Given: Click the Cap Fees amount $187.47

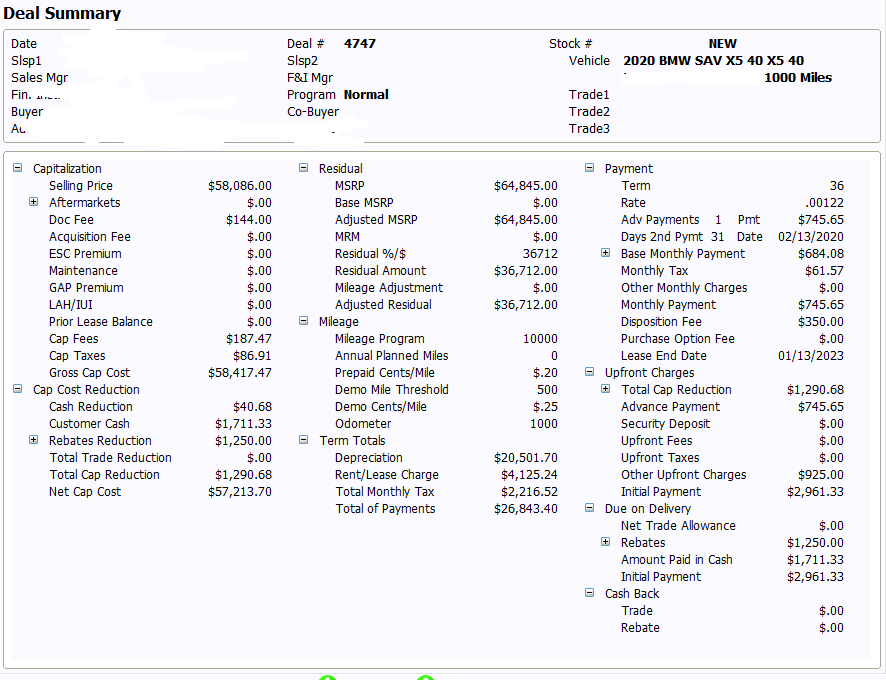Looking at the screenshot, I should pos(249,339).
